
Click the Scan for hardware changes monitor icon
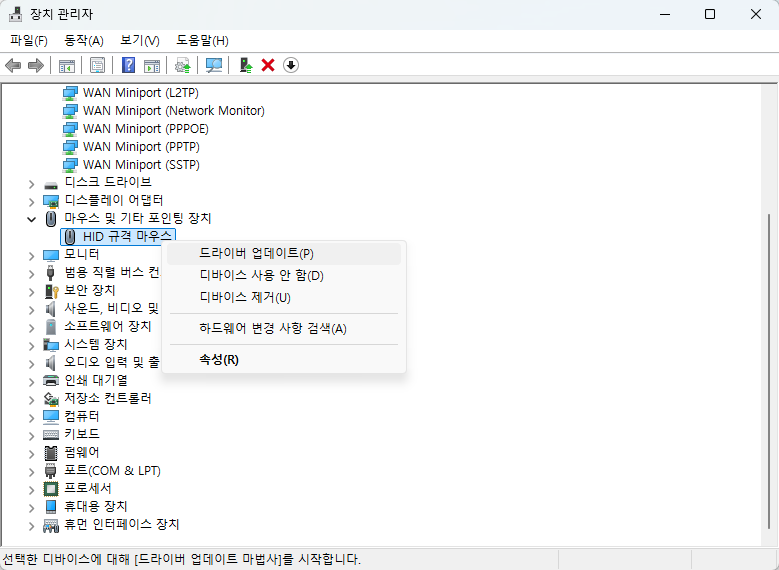[x=214, y=66]
